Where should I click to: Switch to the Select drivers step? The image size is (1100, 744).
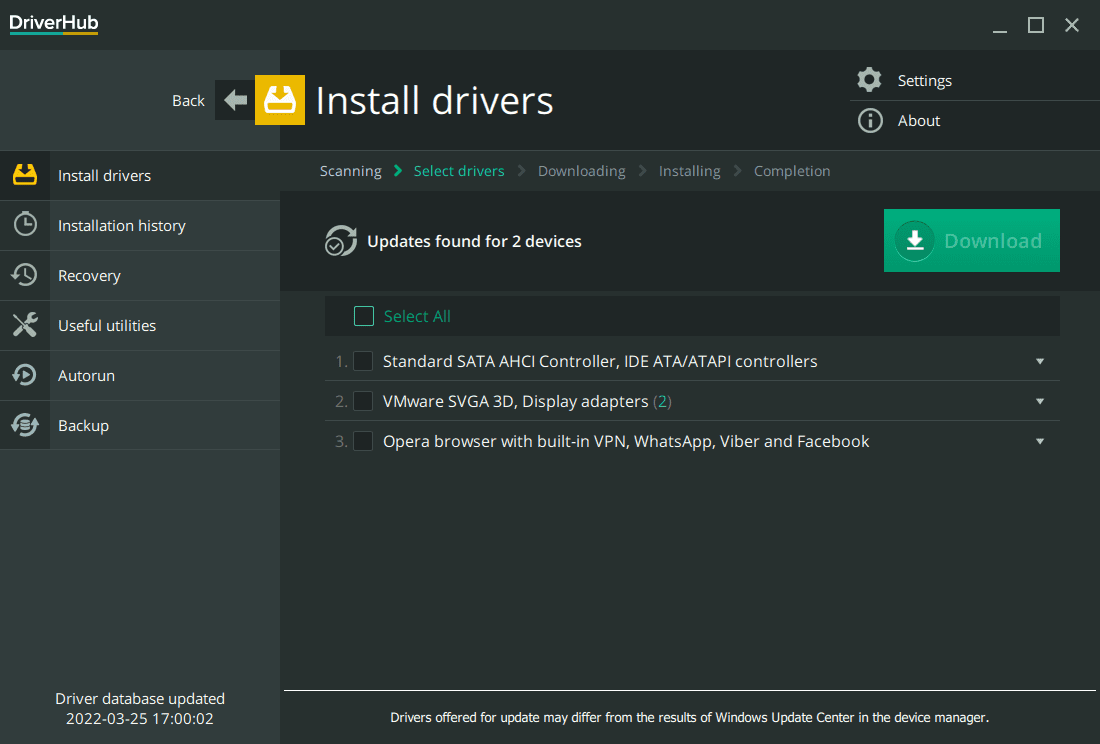pos(459,170)
